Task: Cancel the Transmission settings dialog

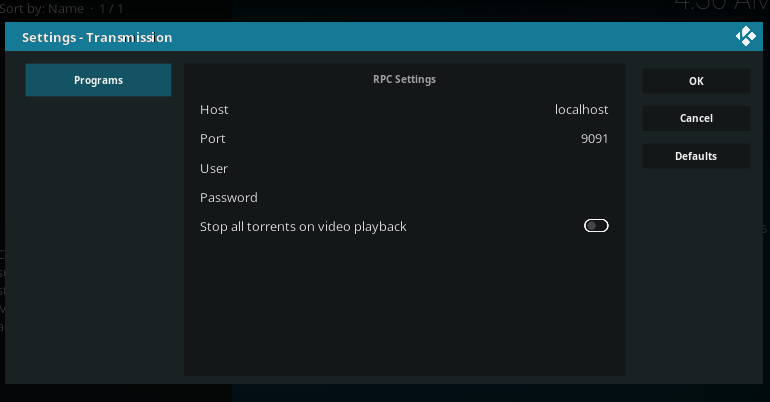Action: coord(696,118)
